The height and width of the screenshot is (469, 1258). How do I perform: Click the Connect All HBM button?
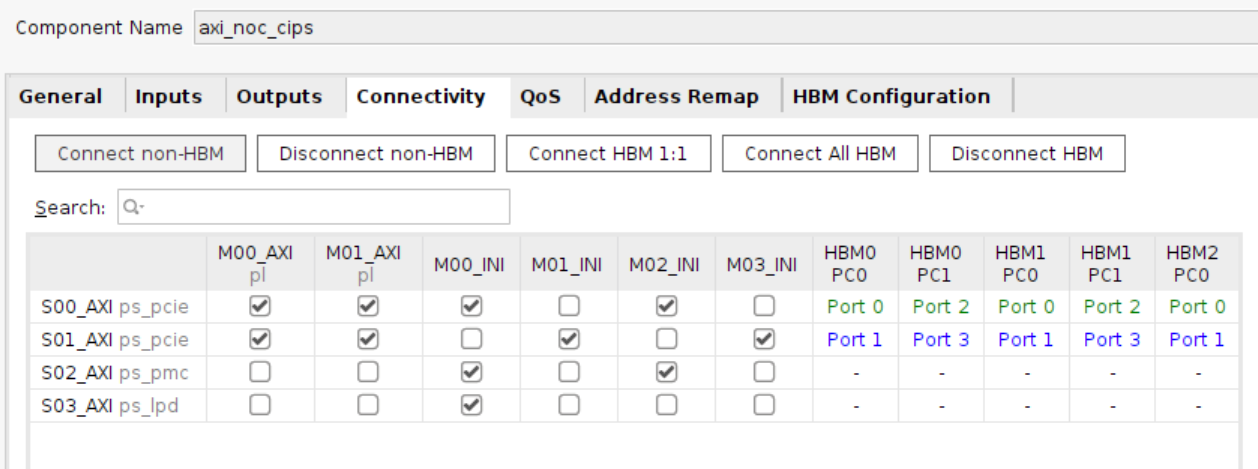click(820, 154)
